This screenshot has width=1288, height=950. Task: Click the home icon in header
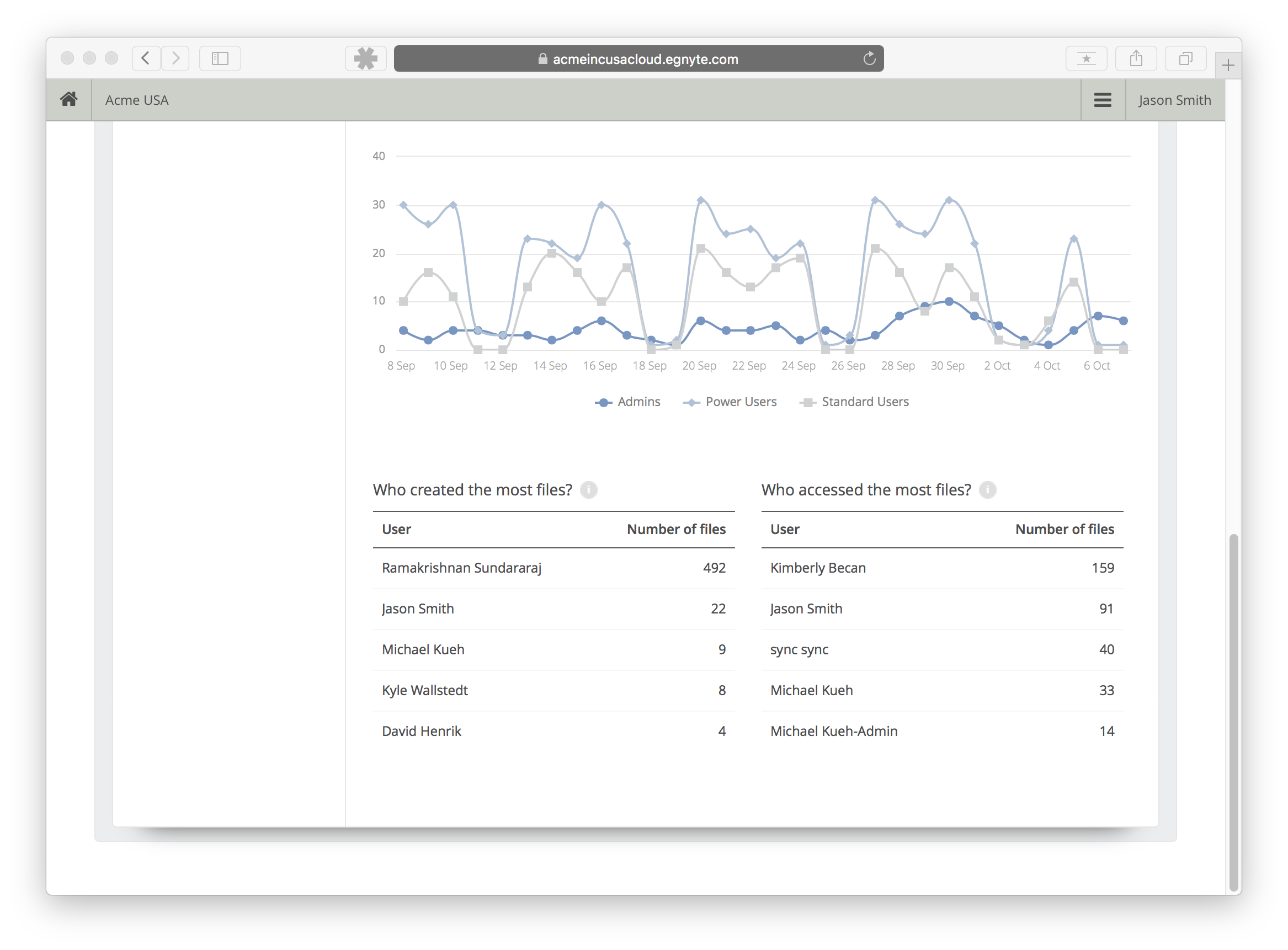(x=69, y=100)
